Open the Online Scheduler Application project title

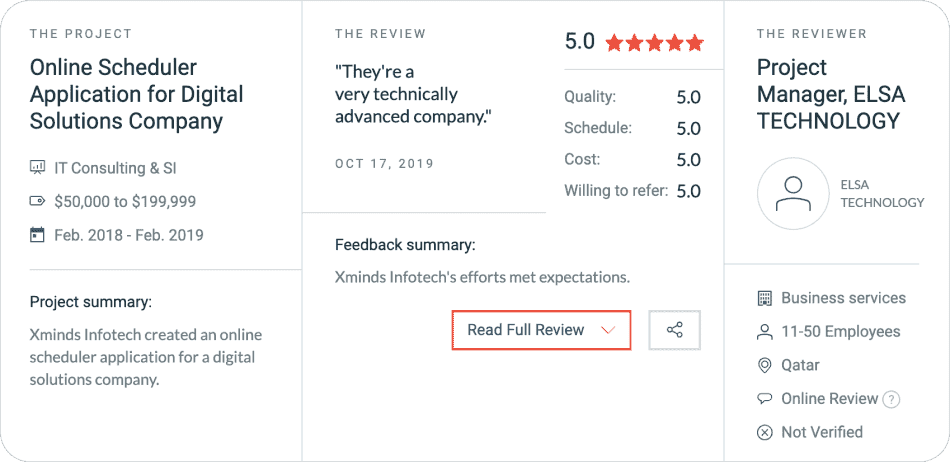[x=137, y=95]
